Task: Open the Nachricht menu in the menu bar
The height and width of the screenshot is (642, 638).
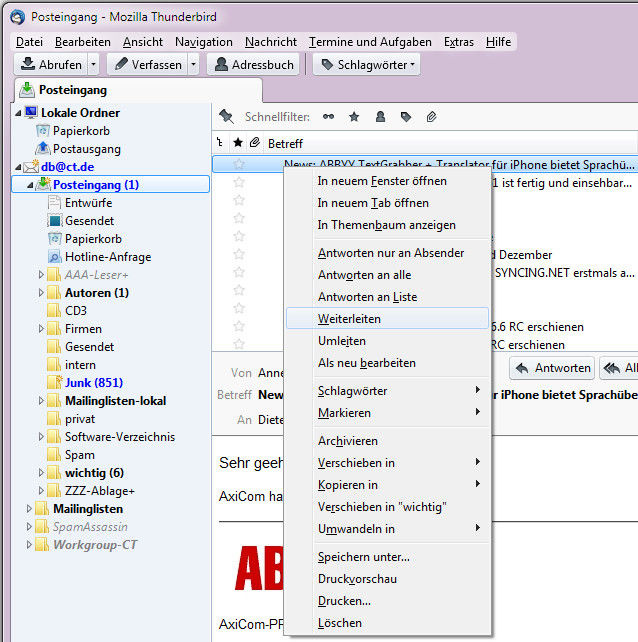Action: tap(270, 42)
